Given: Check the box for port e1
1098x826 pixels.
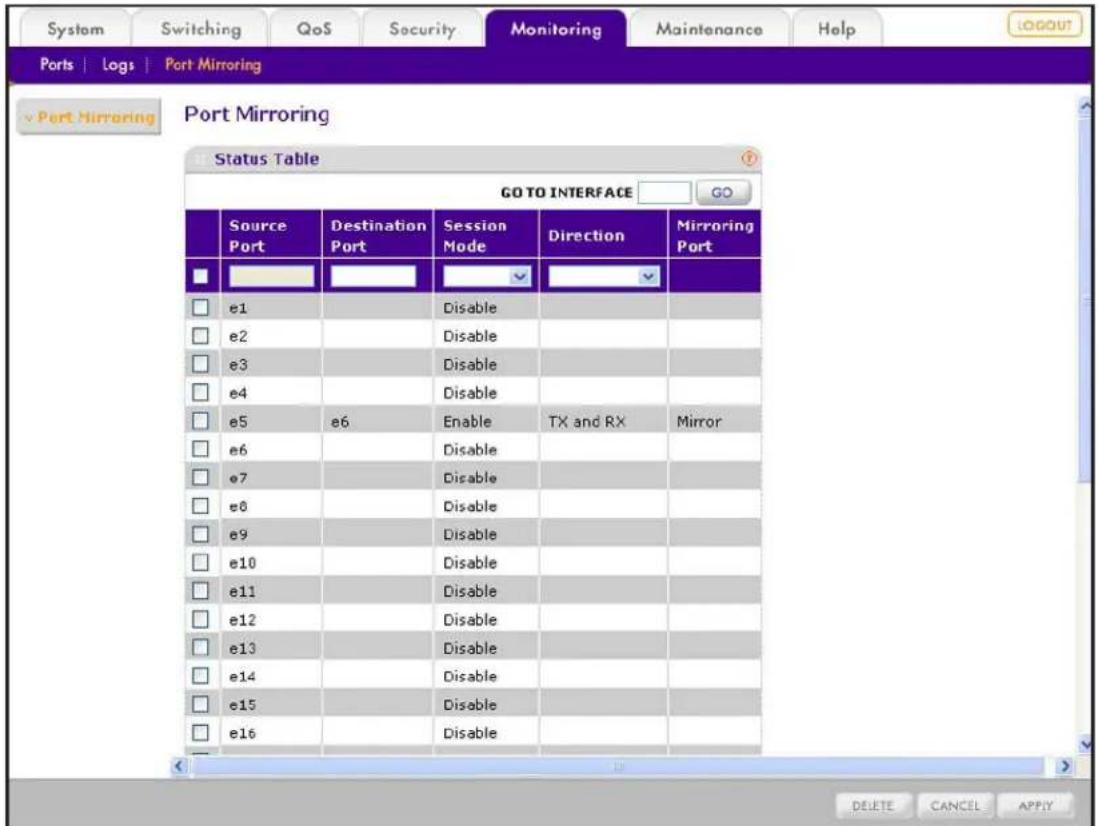Looking at the screenshot, I should pos(200,307).
